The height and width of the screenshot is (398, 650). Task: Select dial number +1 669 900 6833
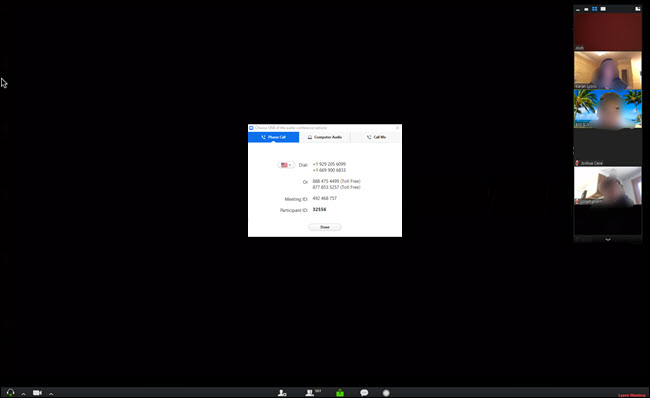click(x=329, y=170)
